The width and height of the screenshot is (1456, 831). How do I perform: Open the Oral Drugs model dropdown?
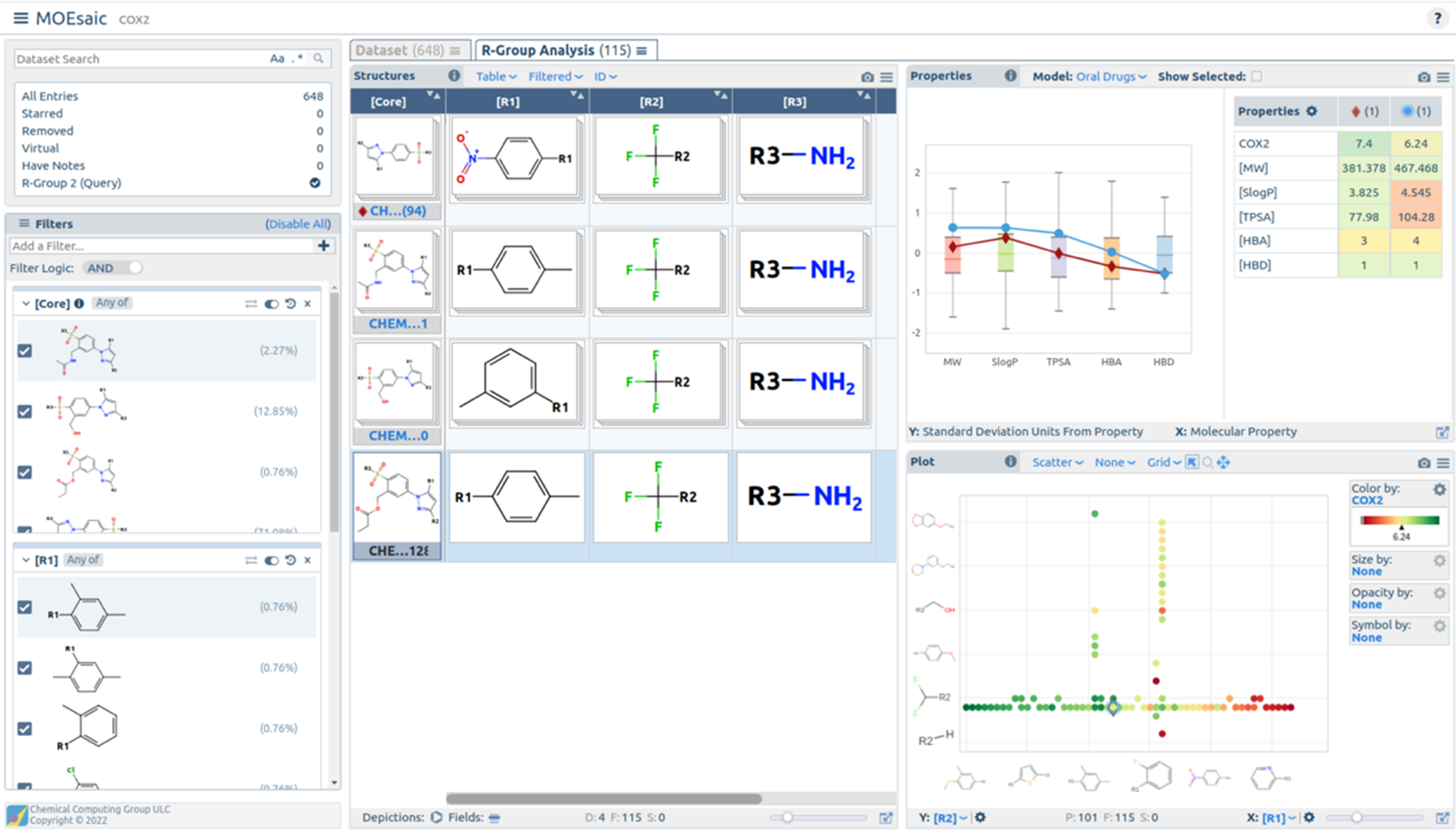[1111, 76]
